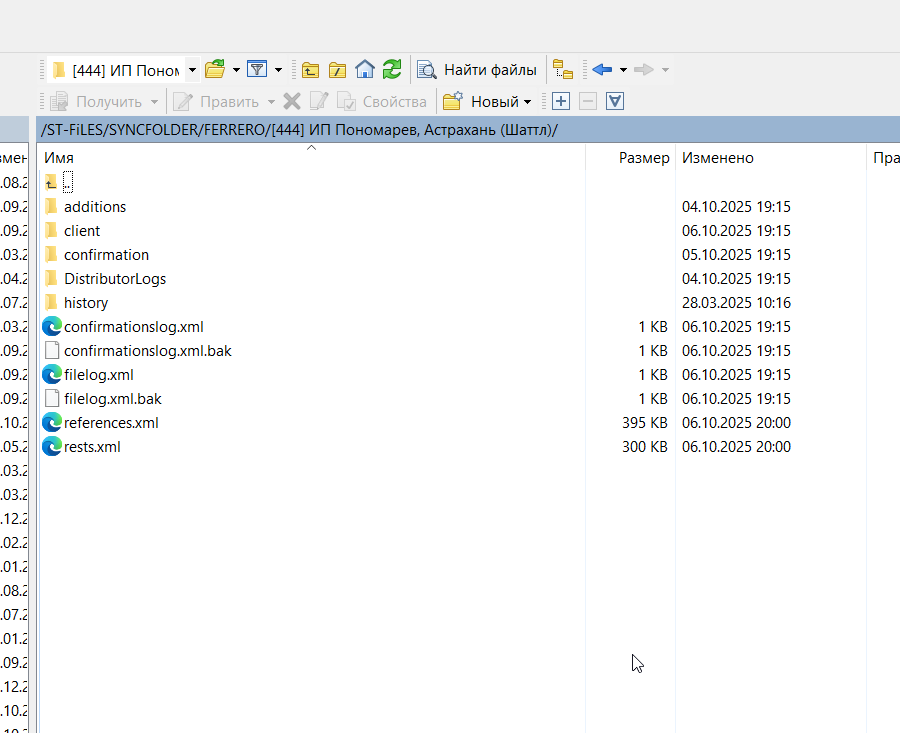Click the Найти файлы button
Screen dimensions: 900x733
pos(477,70)
